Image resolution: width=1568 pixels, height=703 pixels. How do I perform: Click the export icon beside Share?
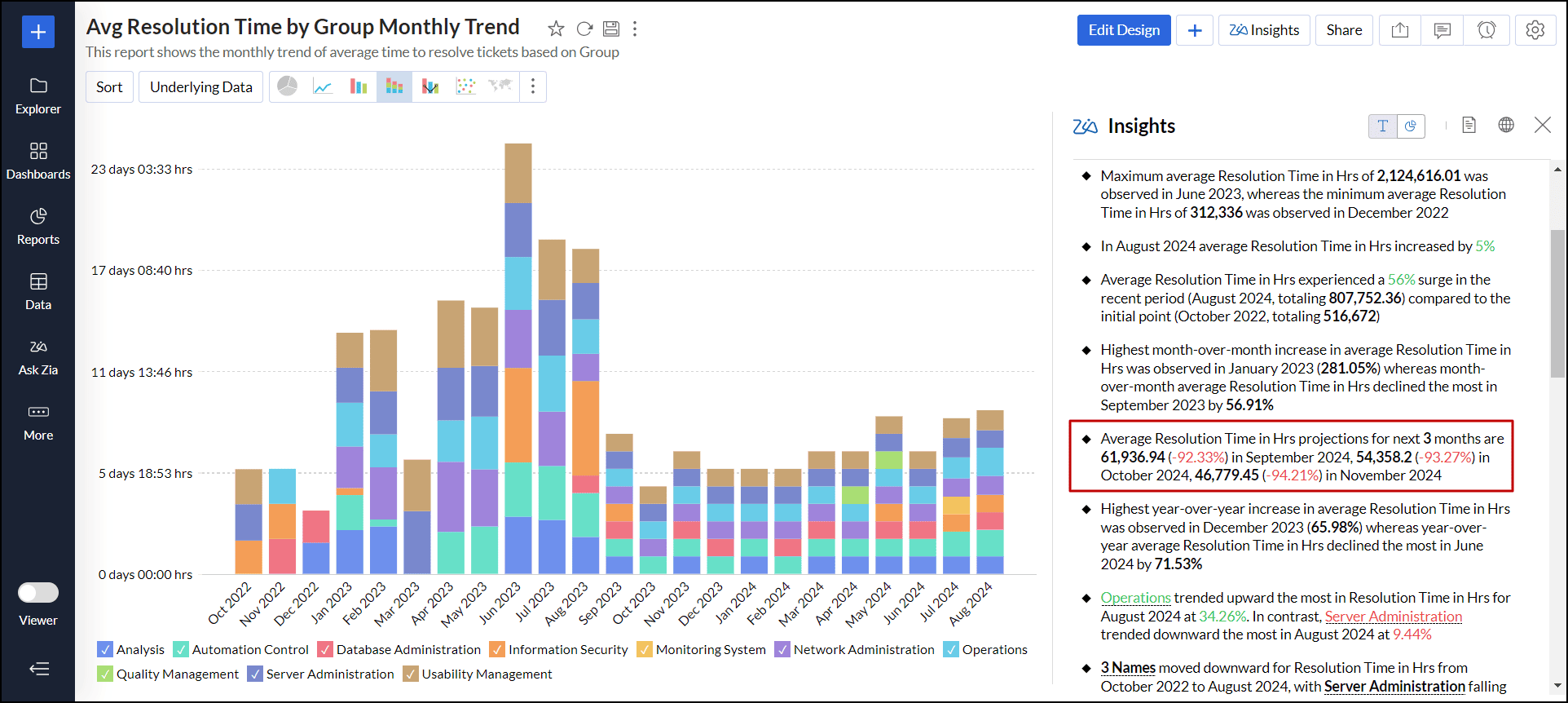(x=1399, y=30)
